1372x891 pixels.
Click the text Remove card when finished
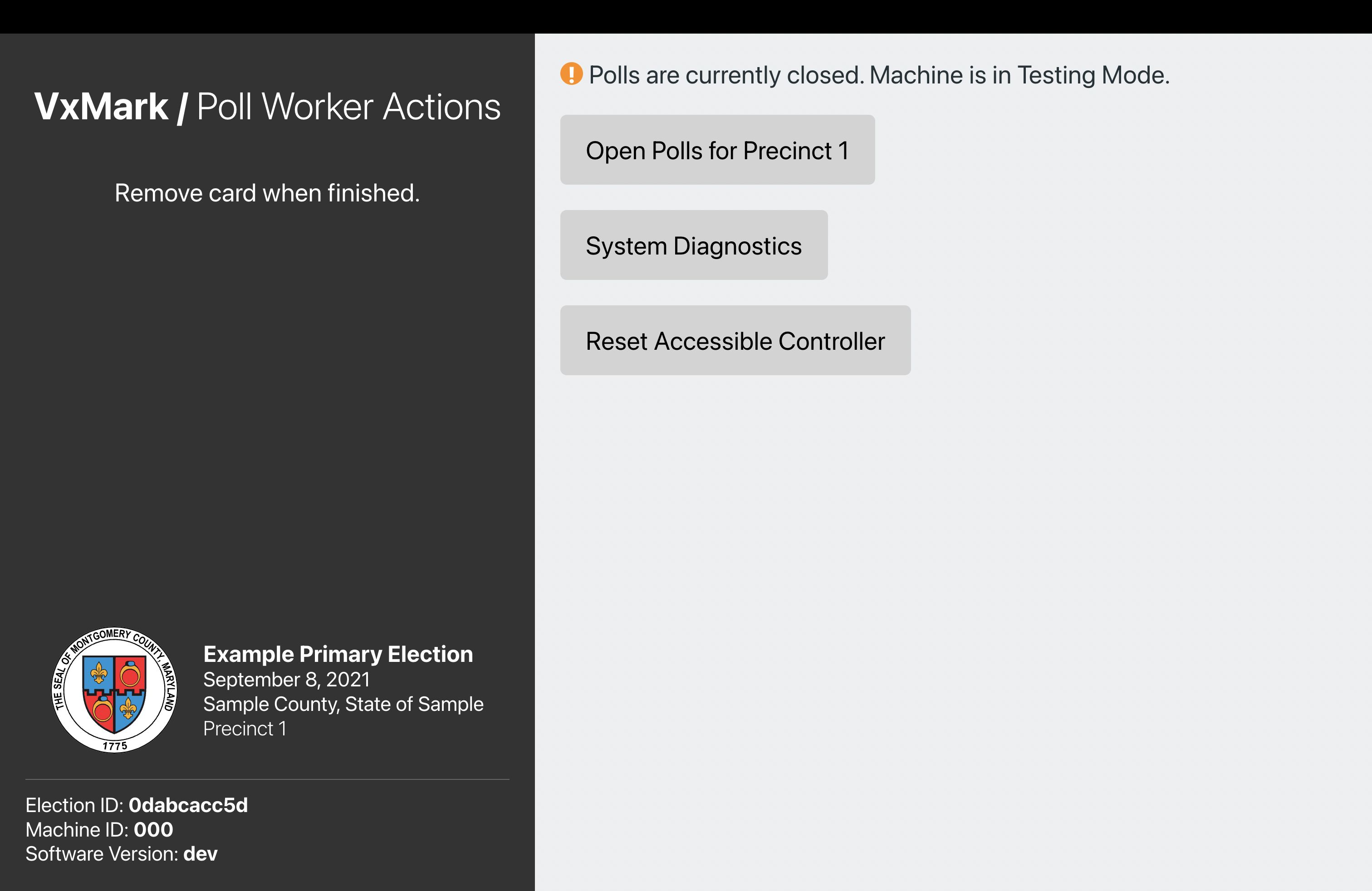coord(267,193)
